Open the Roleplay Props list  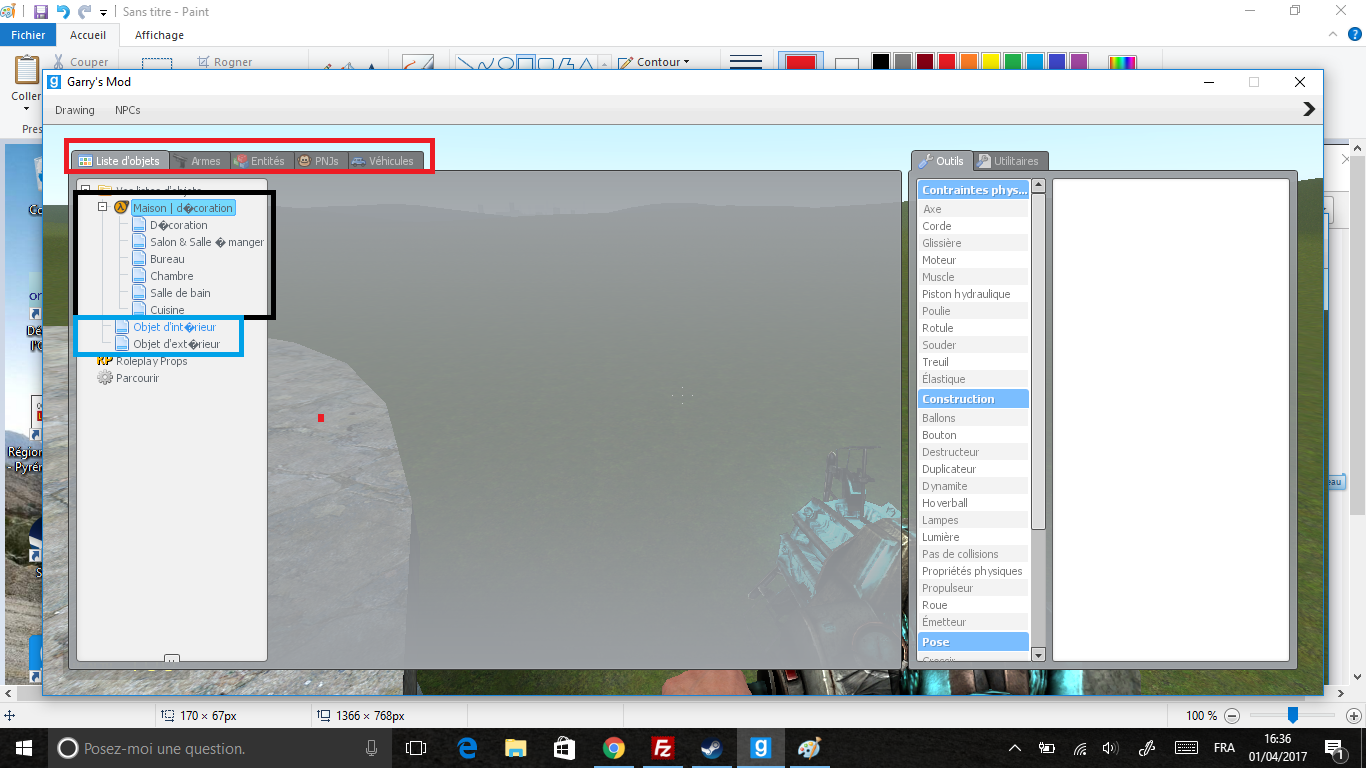[151, 361]
